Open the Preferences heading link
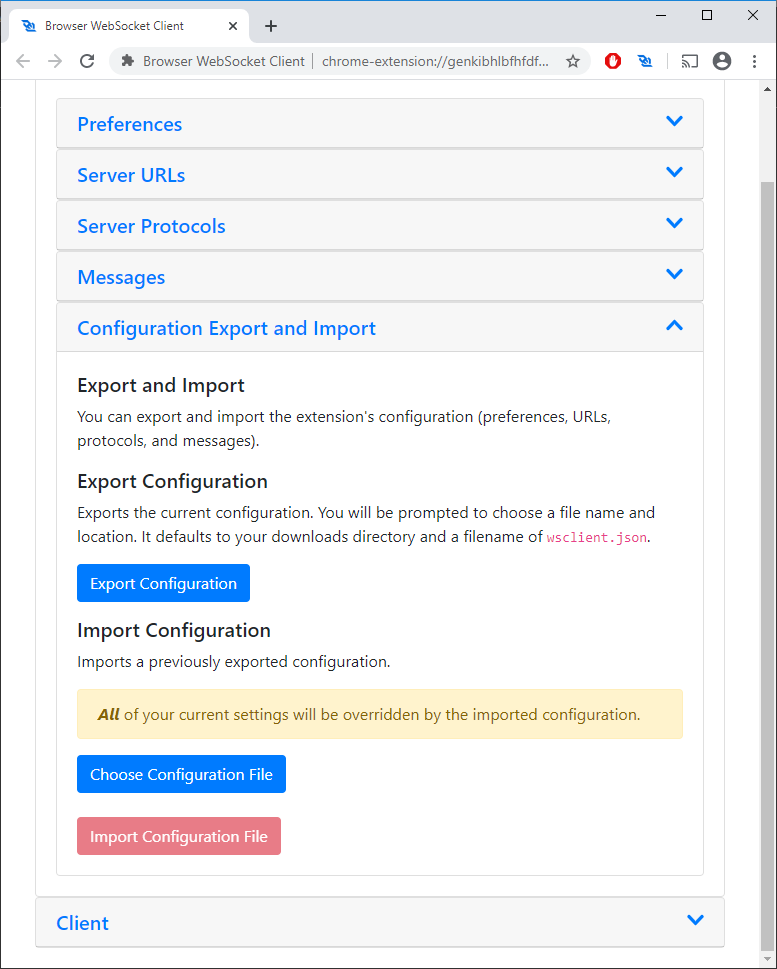This screenshot has width=777, height=969. click(x=129, y=124)
